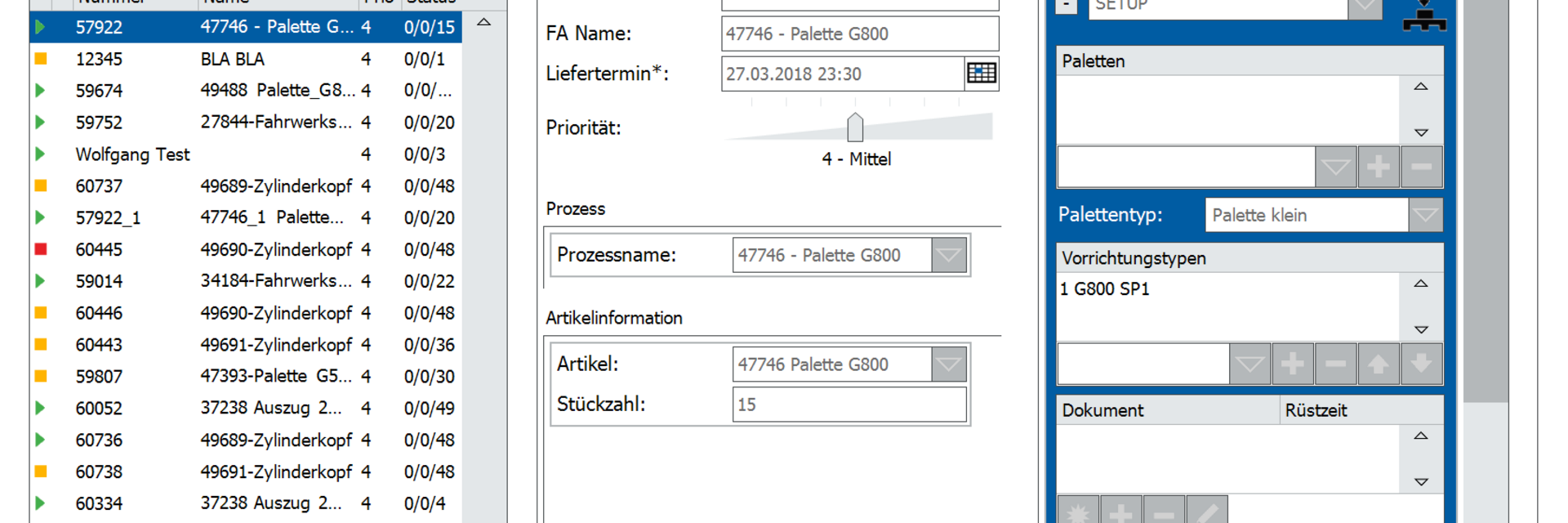Move the Vorrichtungstypen entry up with the arrow
Image resolution: width=1568 pixels, height=523 pixels.
pos(1379,364)
